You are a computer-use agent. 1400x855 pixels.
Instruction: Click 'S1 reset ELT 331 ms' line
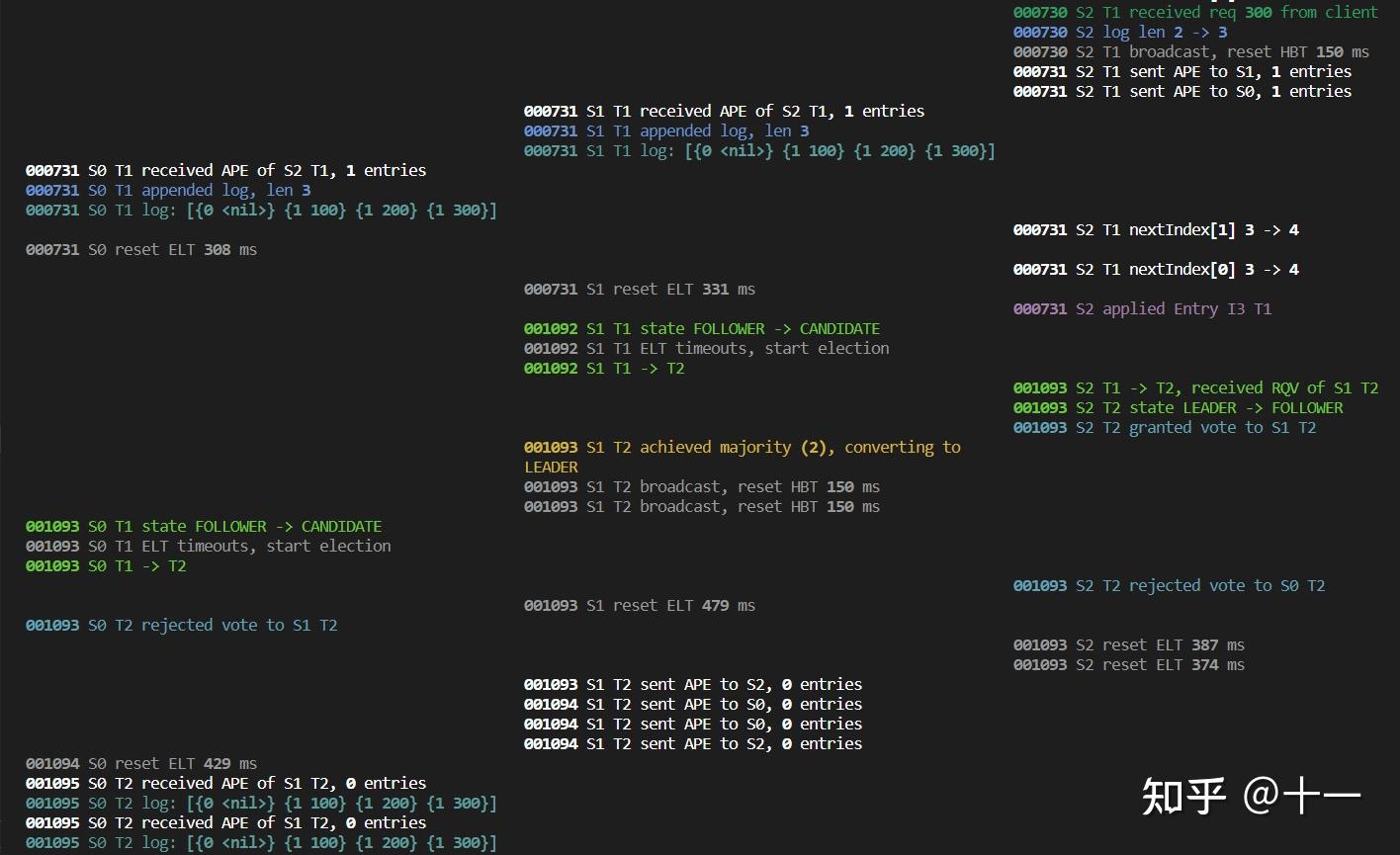[x=638, y=289]
